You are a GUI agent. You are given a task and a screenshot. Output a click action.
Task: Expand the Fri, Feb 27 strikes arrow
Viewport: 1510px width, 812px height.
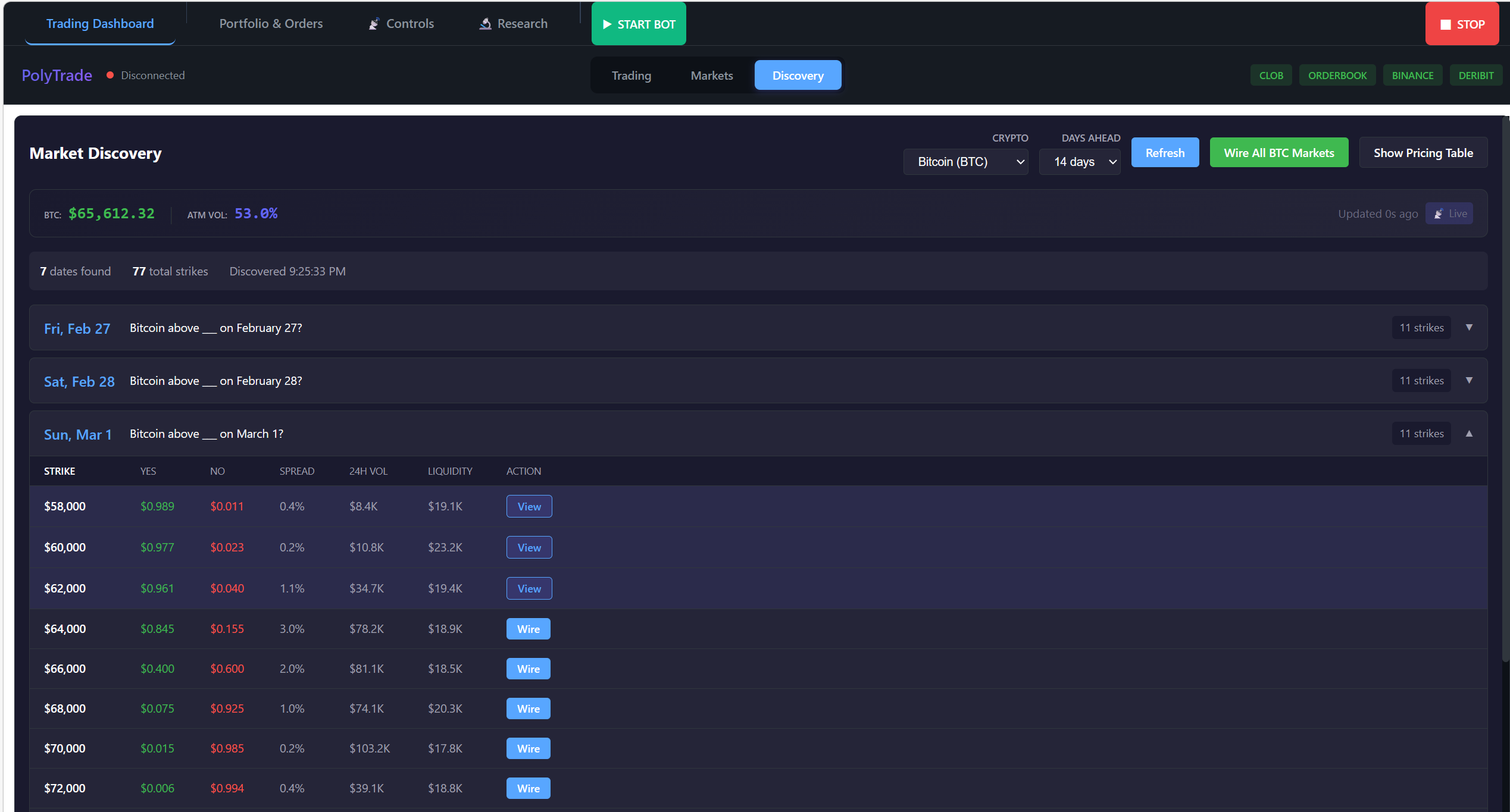[x=1469, y=328]
